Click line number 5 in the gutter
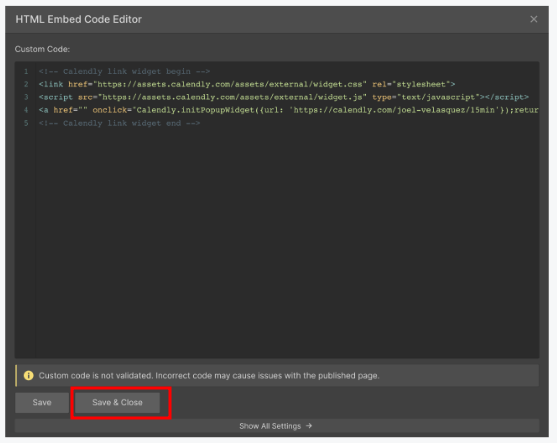557x443 pixels. click(26, 123)
